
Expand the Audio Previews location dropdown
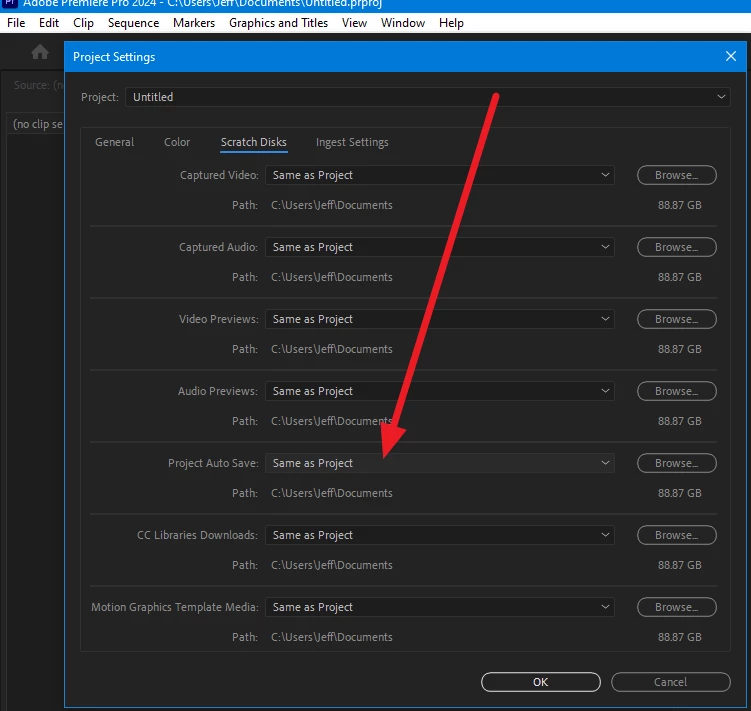440,391
